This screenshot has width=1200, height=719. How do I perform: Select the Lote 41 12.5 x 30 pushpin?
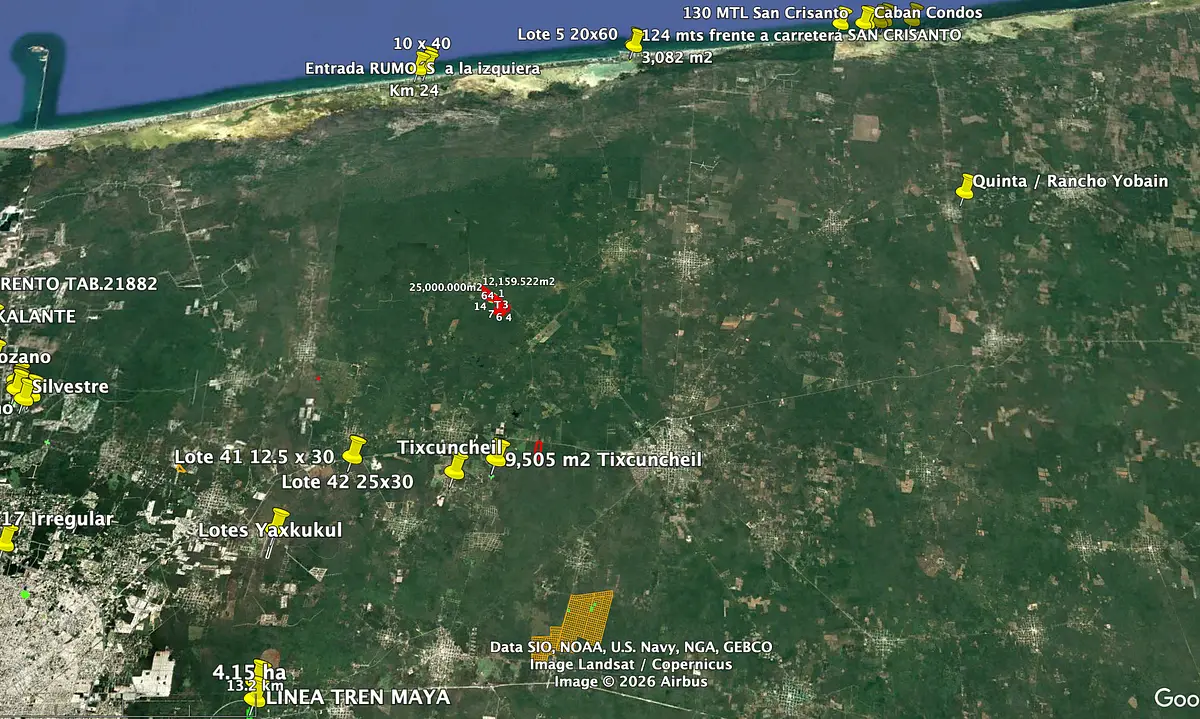pos(353,450)
